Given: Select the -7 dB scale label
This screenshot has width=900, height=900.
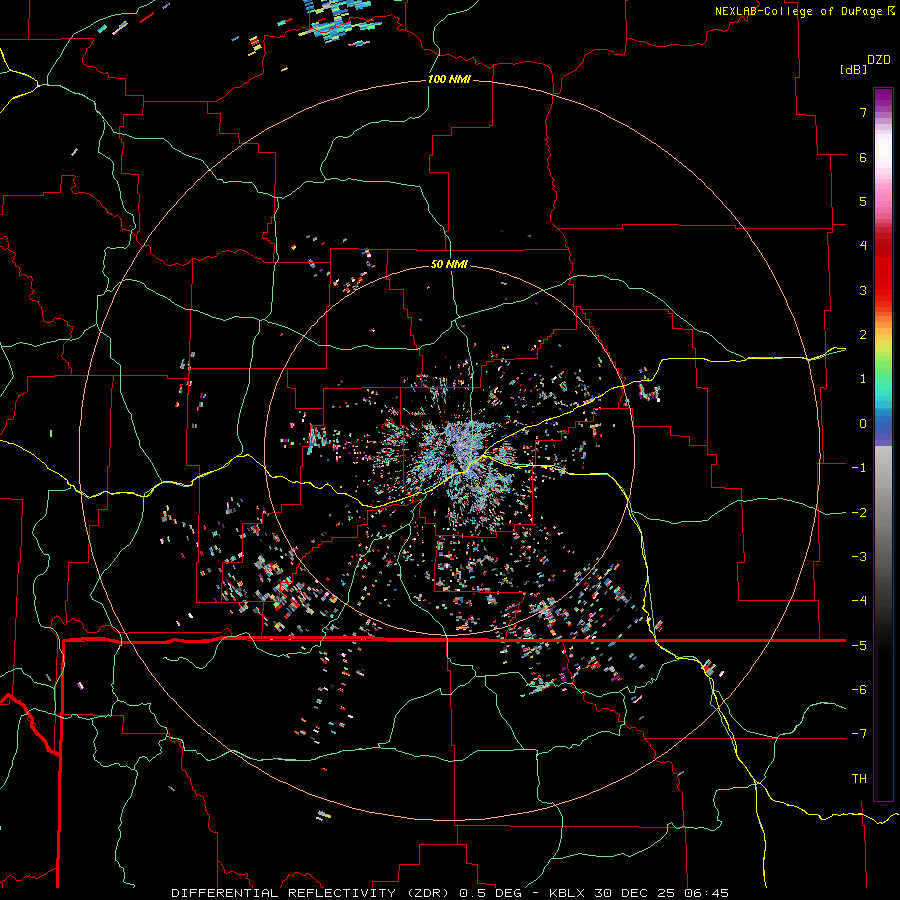Looking at the screenshot, I should [x=859, y=734].
